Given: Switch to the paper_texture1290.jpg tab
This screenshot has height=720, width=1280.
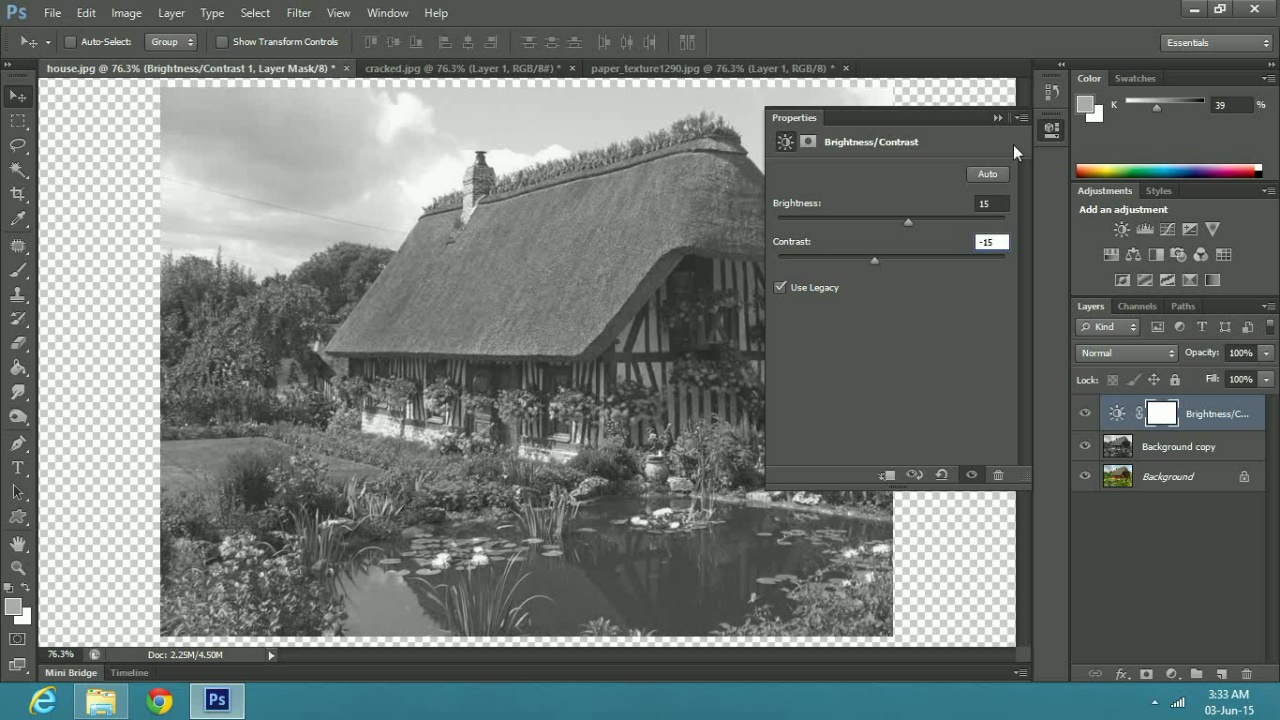Looking at the screenshot, I should (x=712, y=68).
